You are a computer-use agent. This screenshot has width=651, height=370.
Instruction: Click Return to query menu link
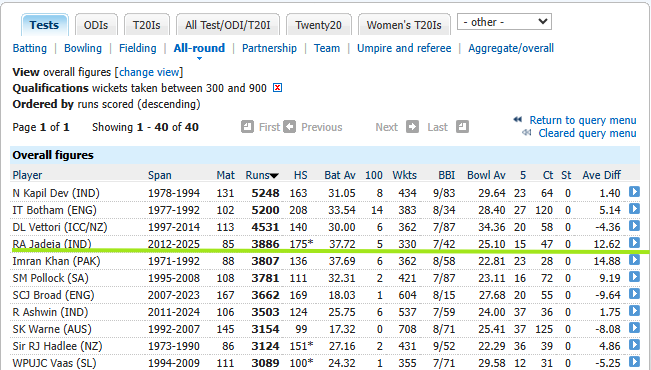(x=582, y=120)
